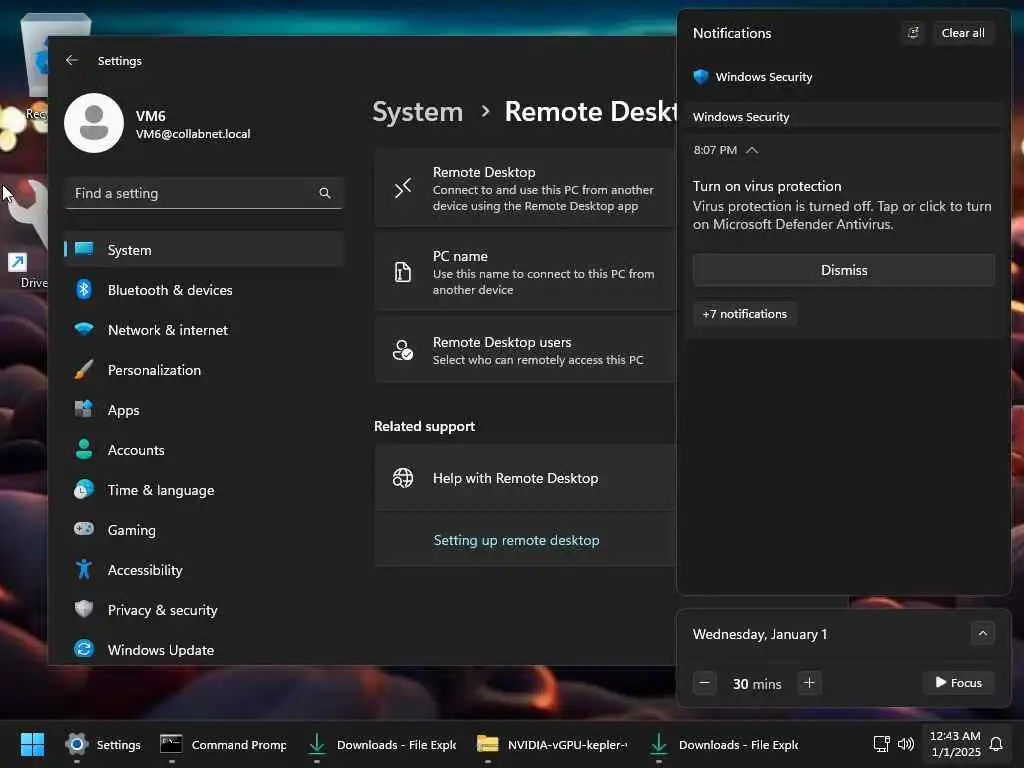1024x768 pixels.
Task: Click the VM6 user avatar picture
Action: [94, 123]
